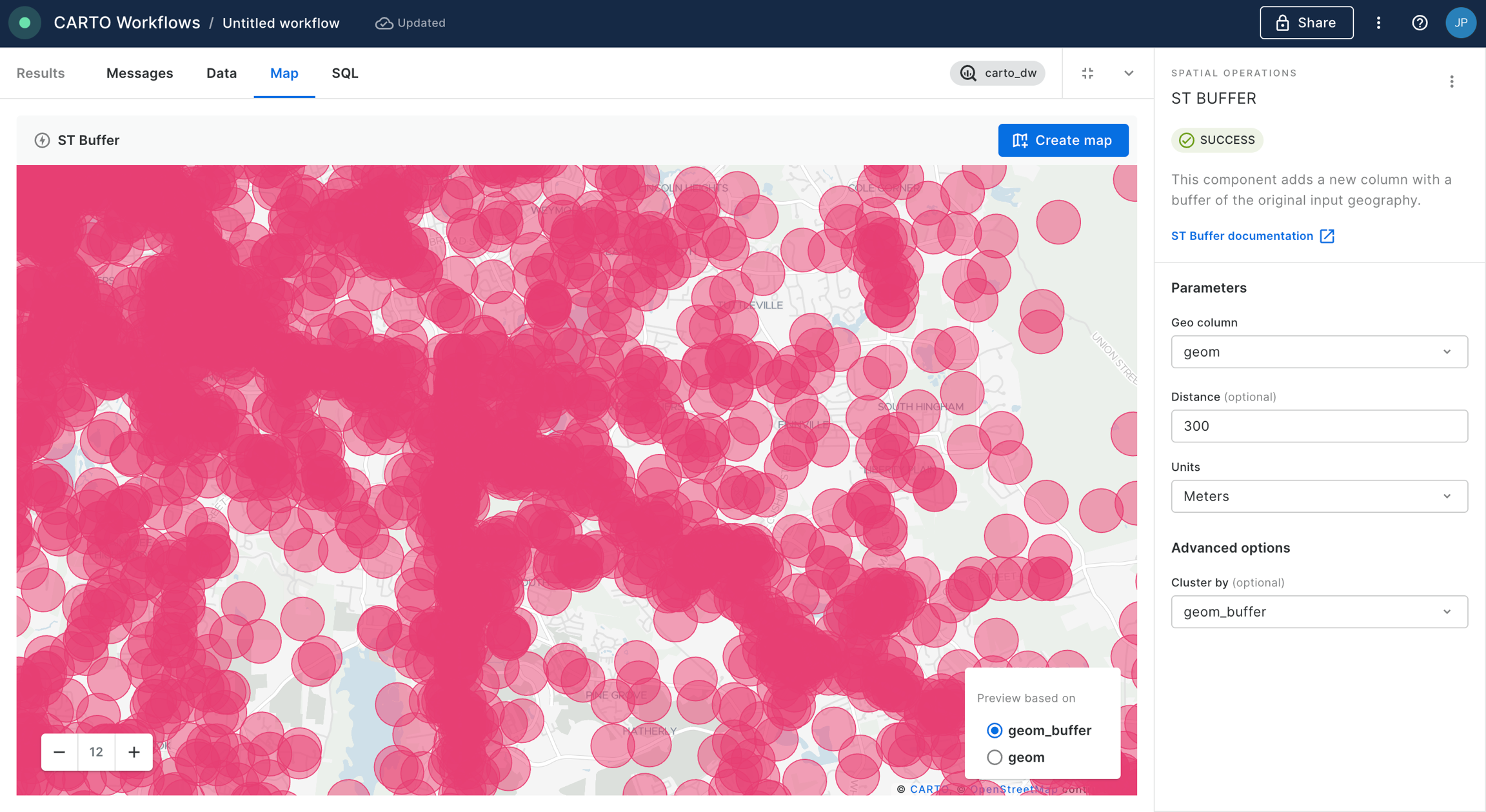The image size is (1486, 812).
Task: Open ST Buffer component options menu
Action: click(x=1451, y=82)
